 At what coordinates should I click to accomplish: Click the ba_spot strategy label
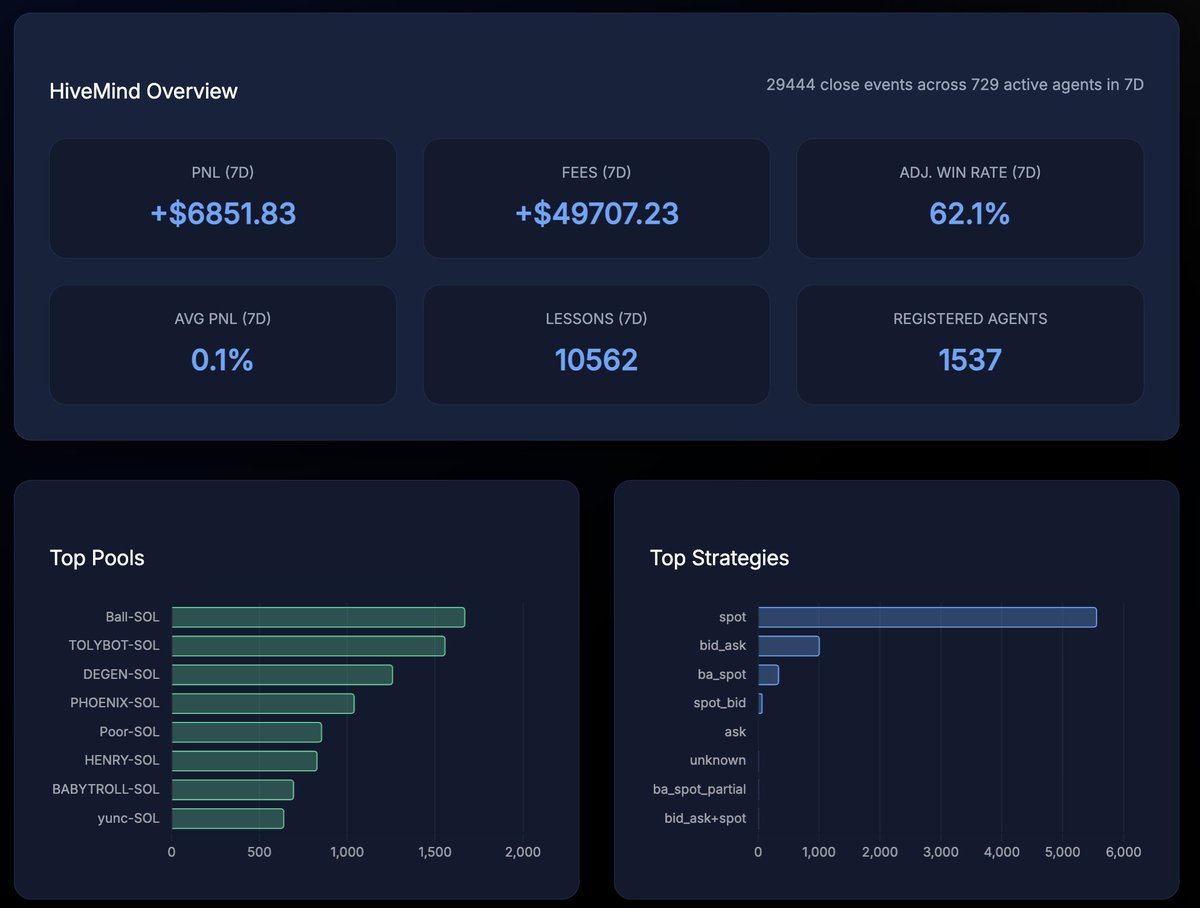(x=722, y=675)
